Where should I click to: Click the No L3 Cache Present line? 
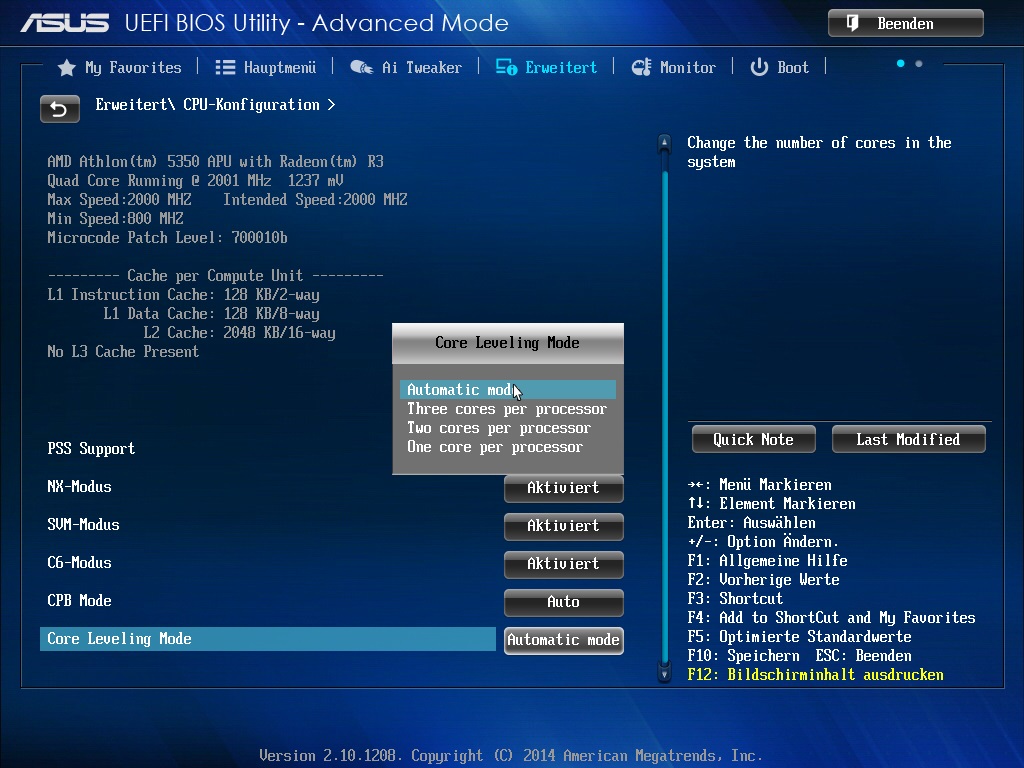coord(123,352)
